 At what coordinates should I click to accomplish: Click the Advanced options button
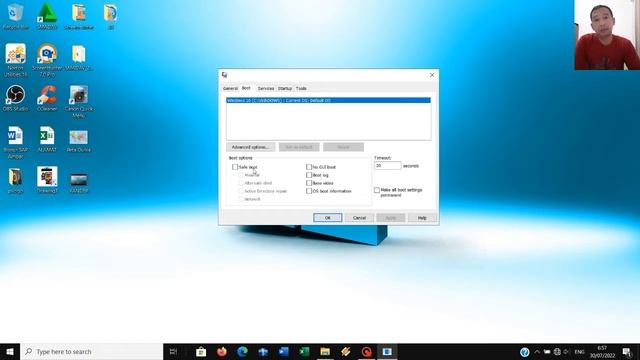[x=251, y=147]
